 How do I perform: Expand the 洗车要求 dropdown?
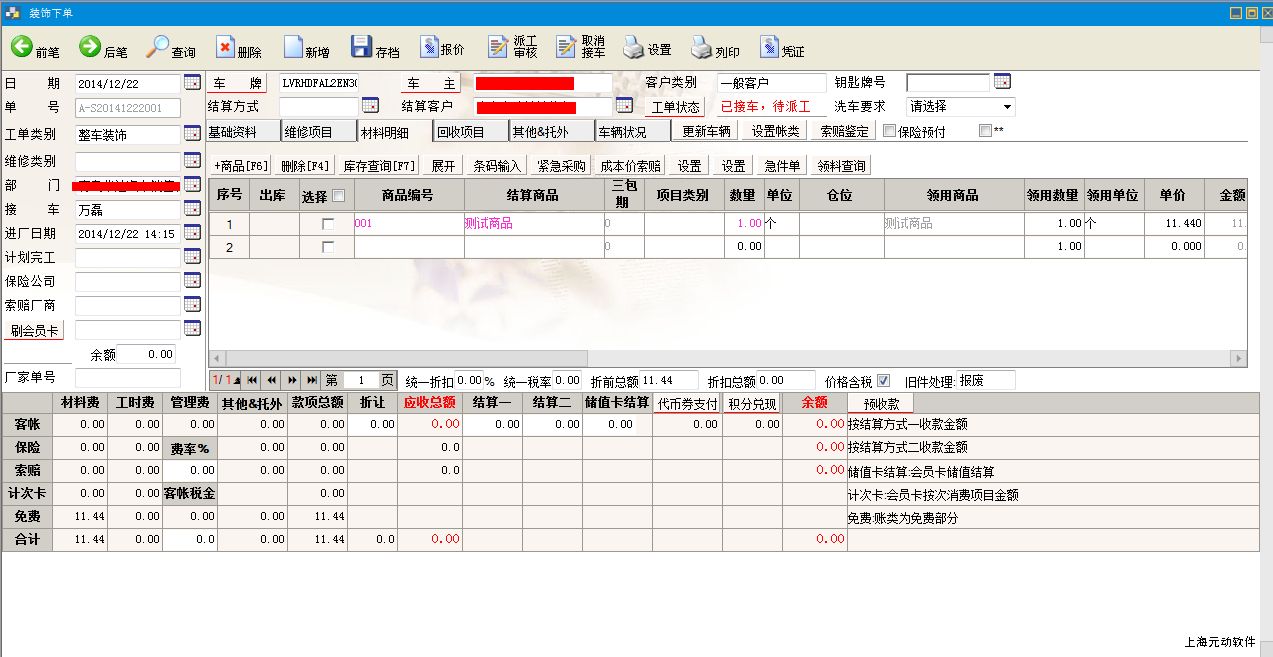click(x=1006, y=106)
